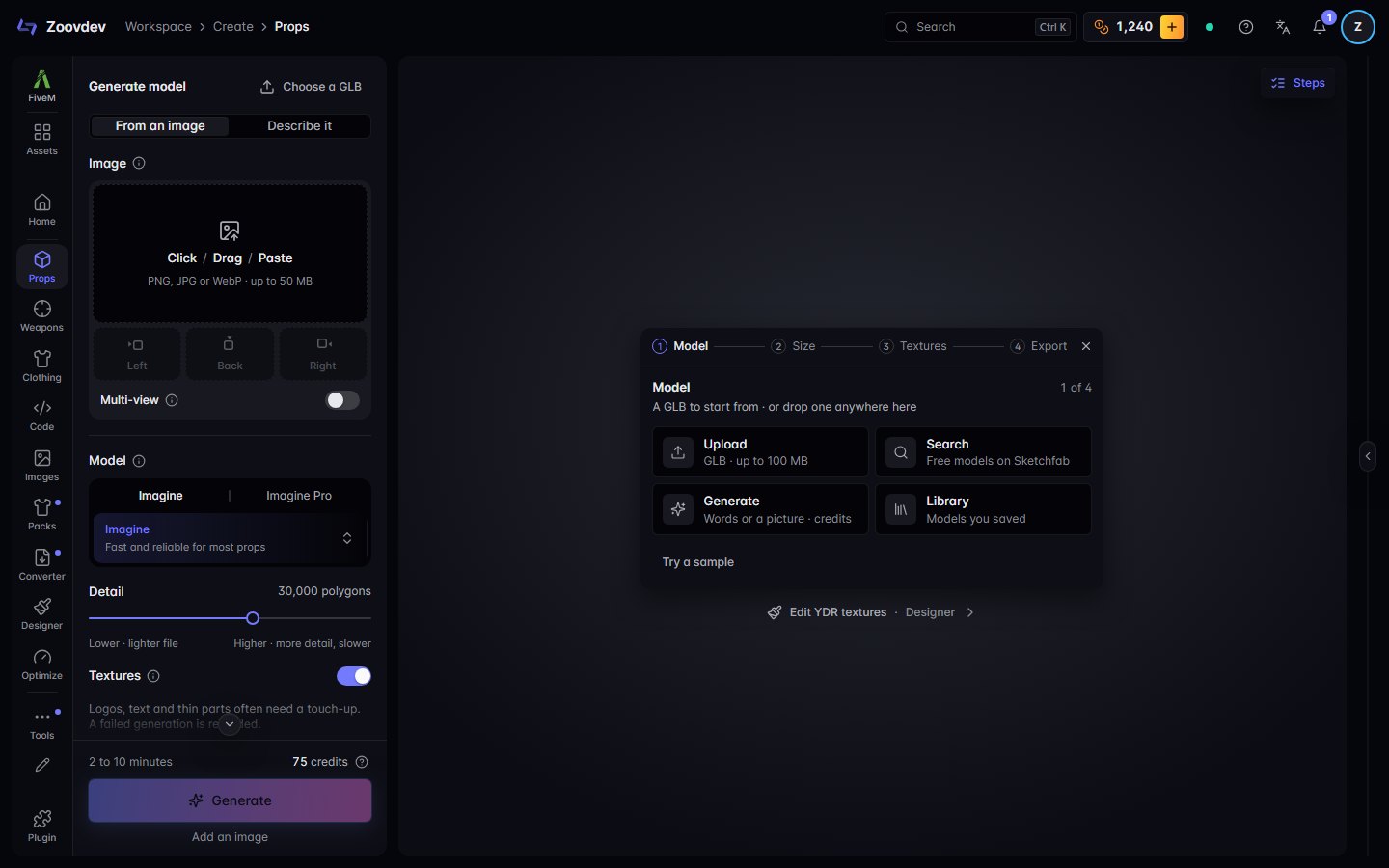Click the Search field in header
The image size is (1389, 868).
(980, 27)
